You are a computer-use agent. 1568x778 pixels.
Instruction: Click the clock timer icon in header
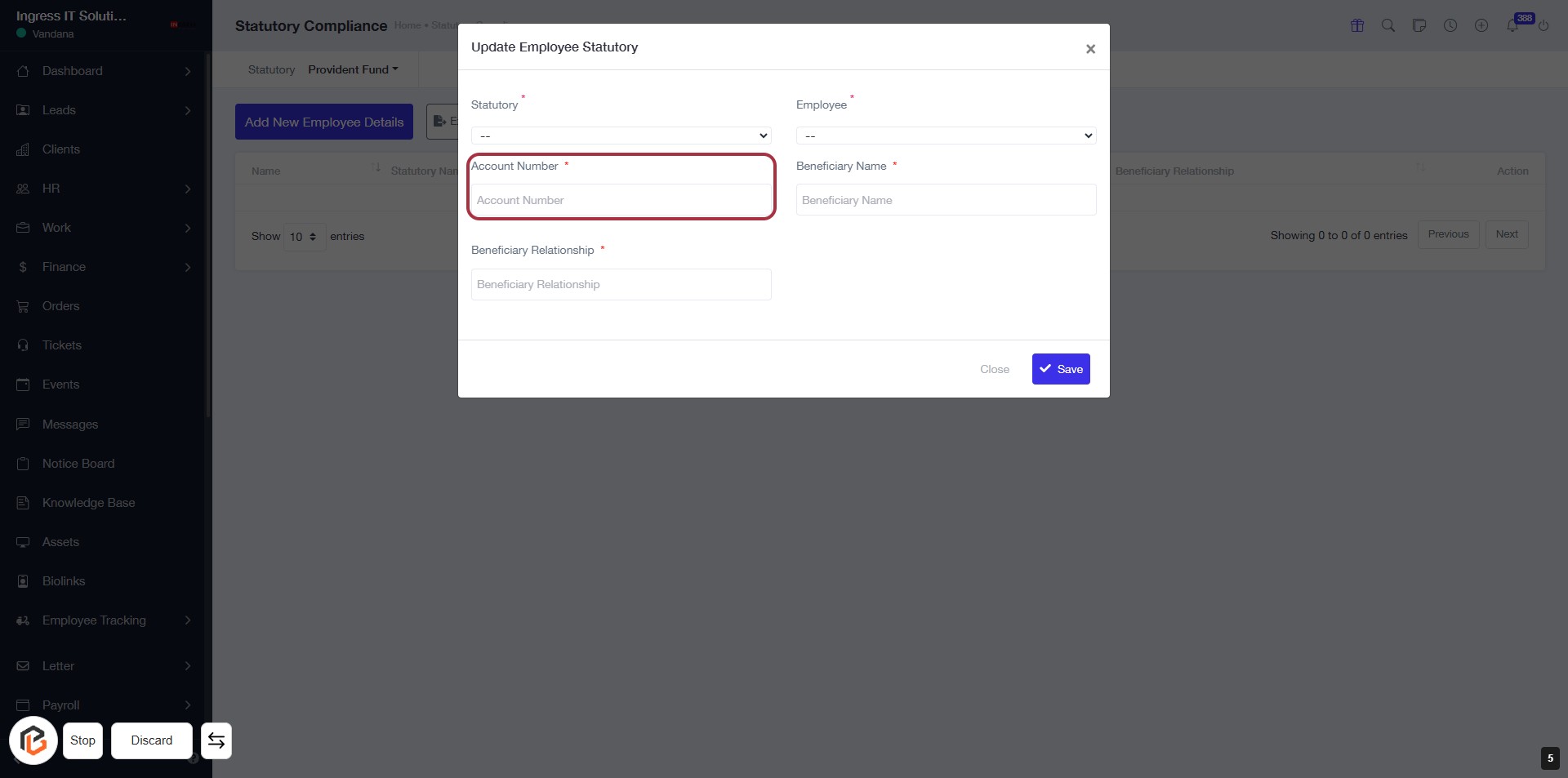(x=1450, y=25)
